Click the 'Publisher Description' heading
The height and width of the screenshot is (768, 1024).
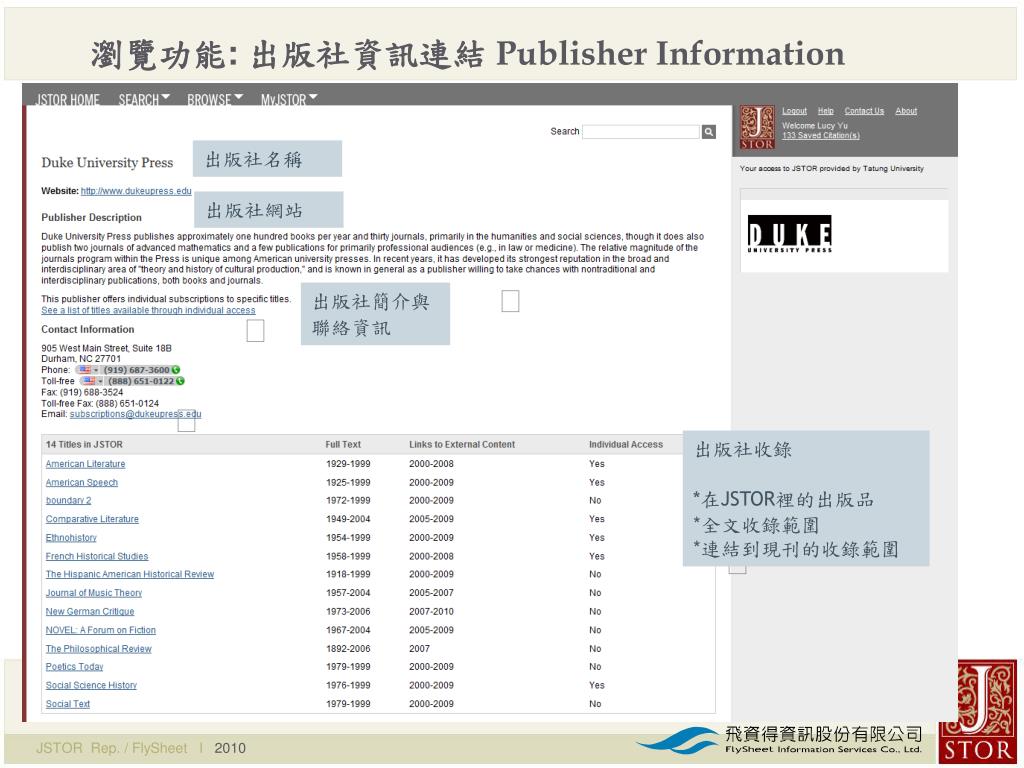[x=91, y=217]
